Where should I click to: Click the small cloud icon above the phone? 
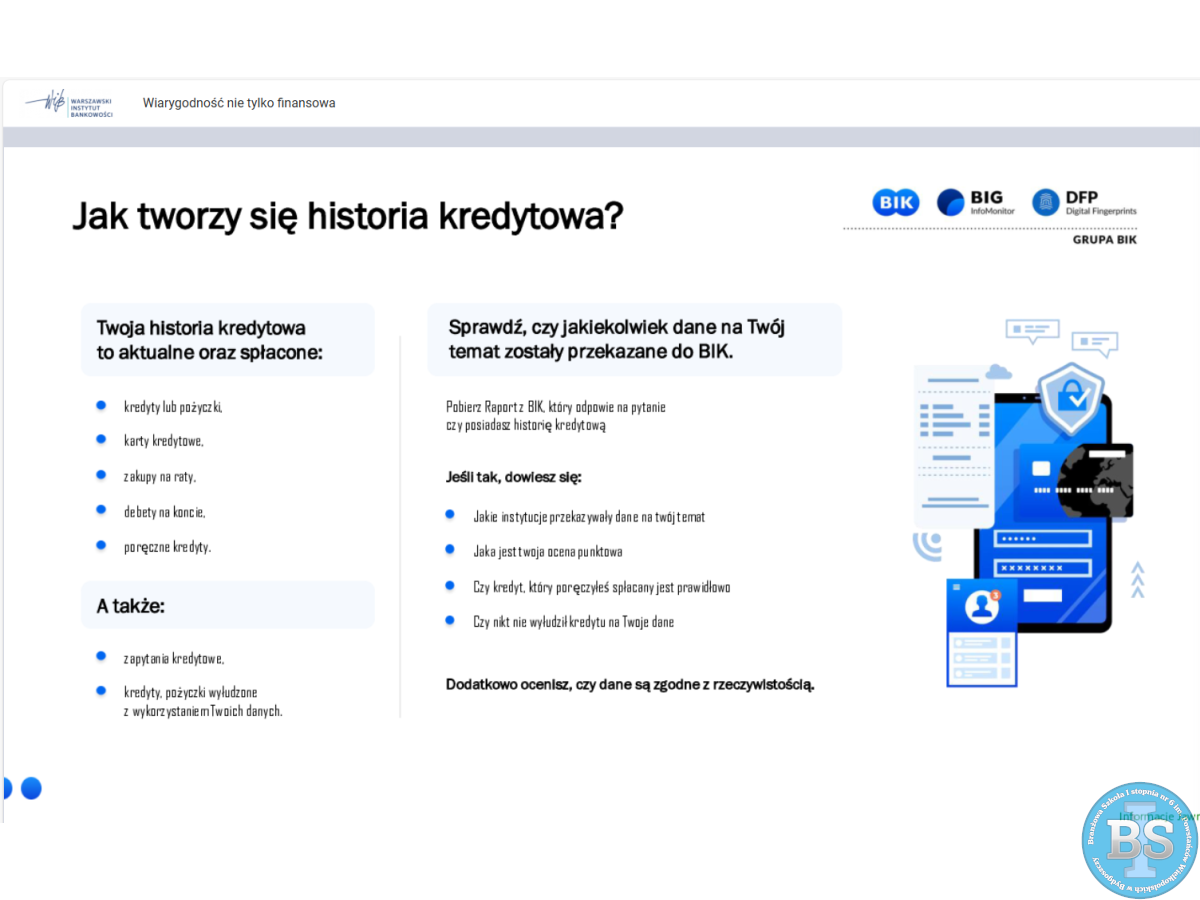(x=998, y=373)
